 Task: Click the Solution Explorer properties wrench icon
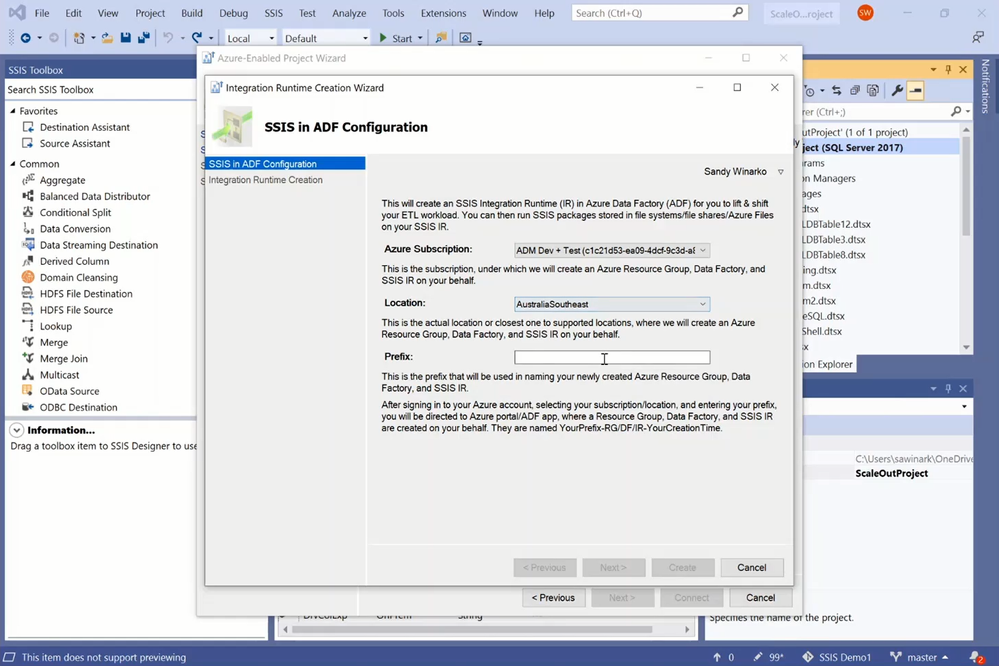[x=897, y=90]
